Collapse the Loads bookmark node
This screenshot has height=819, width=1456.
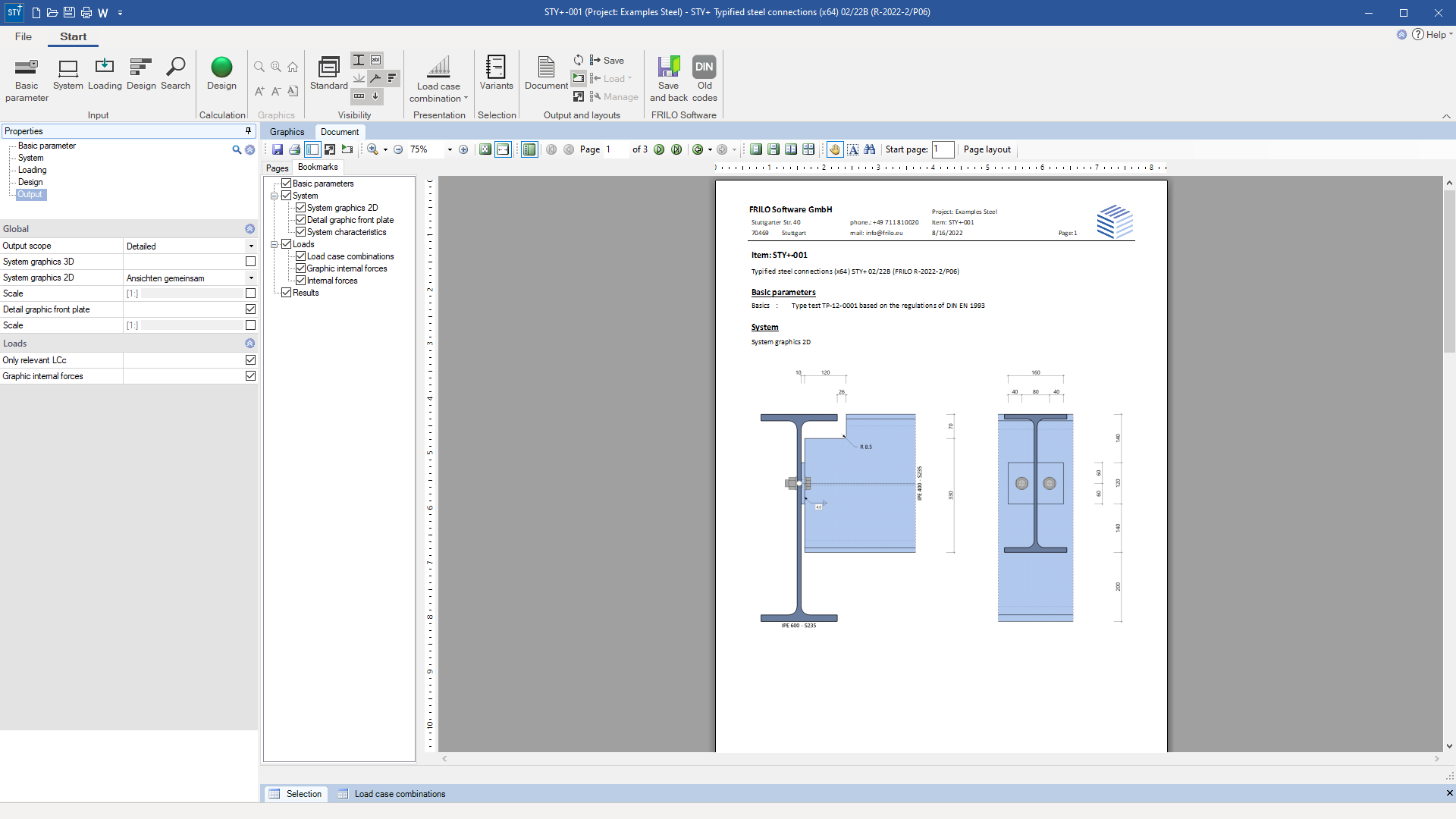click(x=275, y=244)
